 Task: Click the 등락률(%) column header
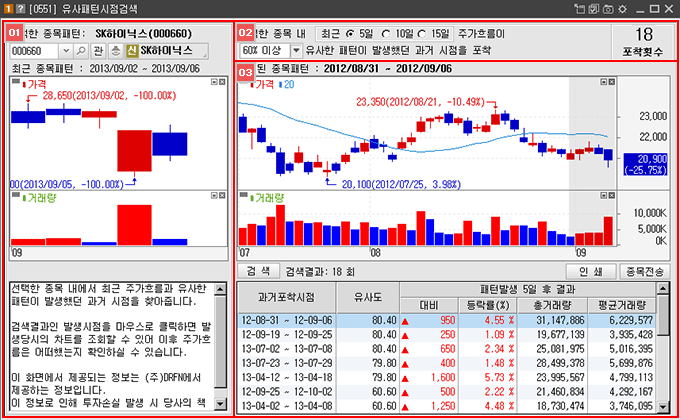[488, 305]
